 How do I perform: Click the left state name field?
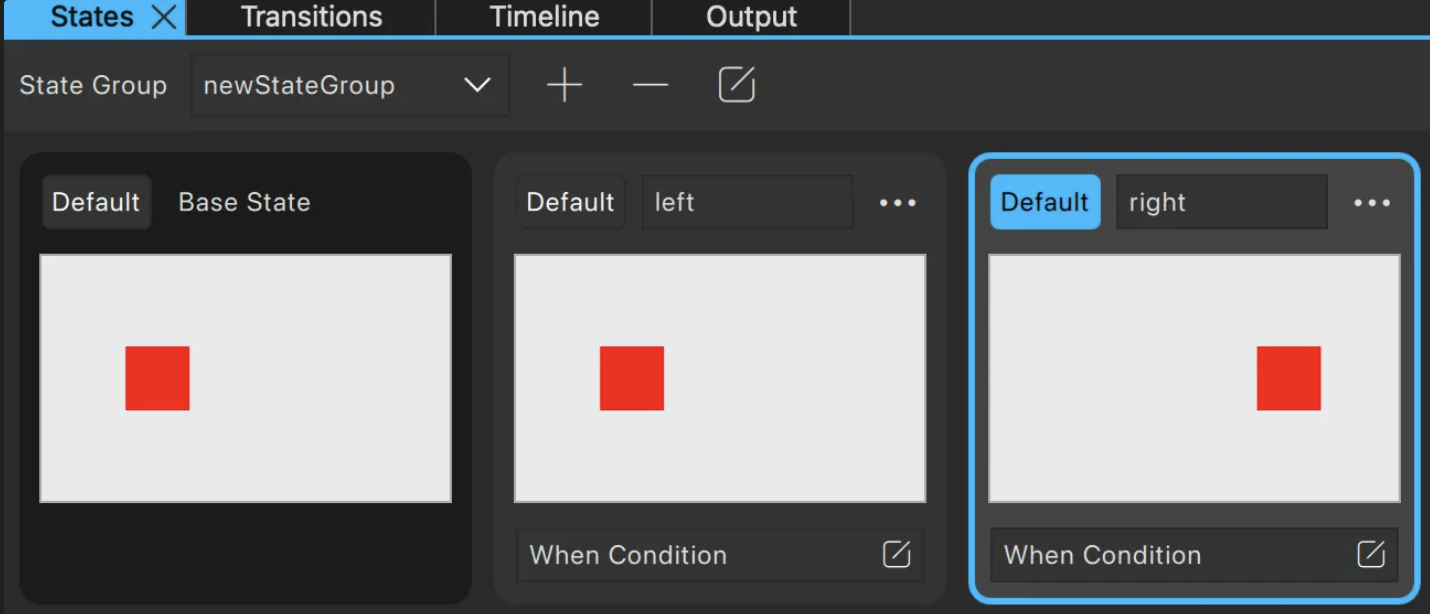tap(747, 202)
